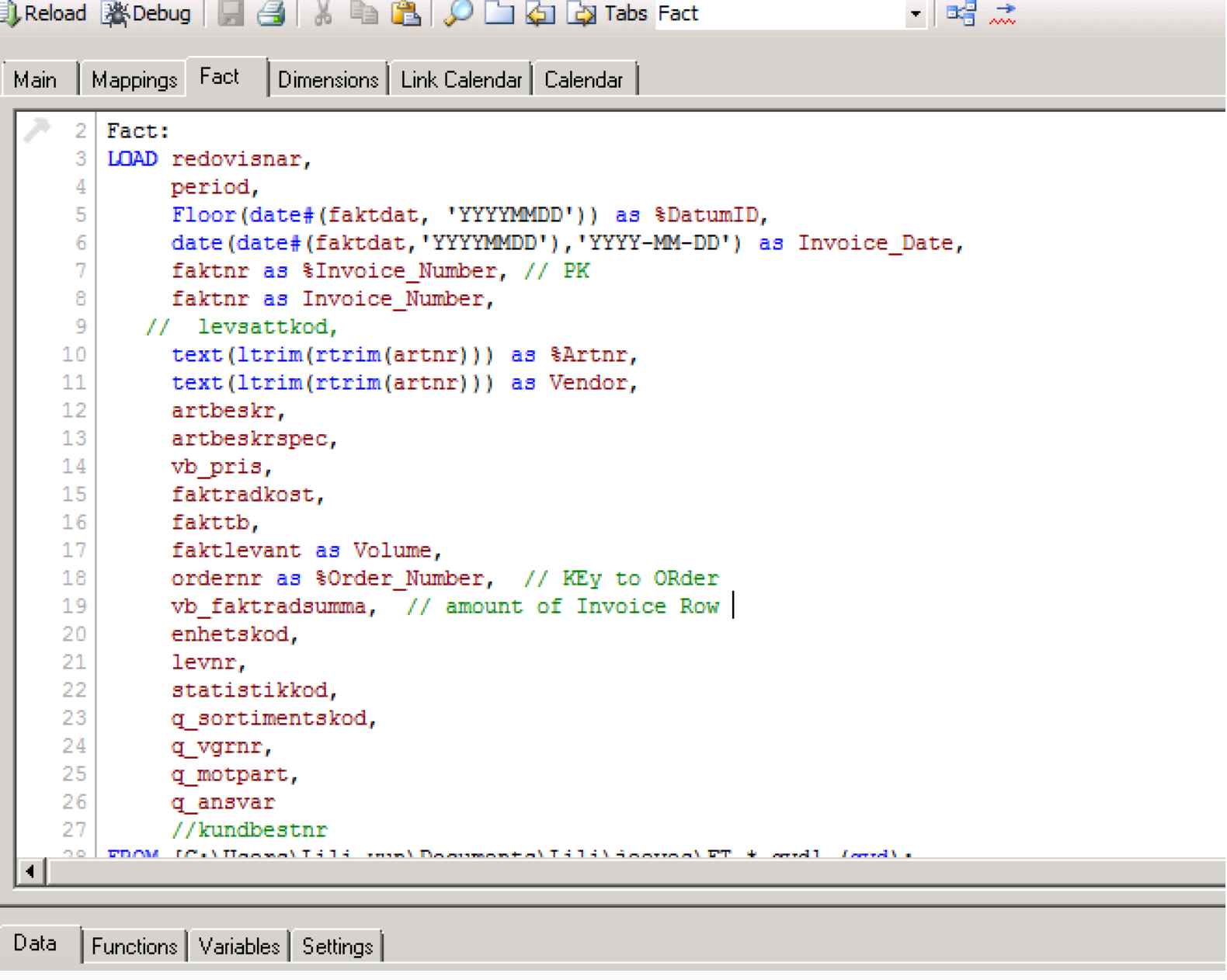The height and width of the screenshot is (980, 1227).
Task: Click 'levnr' on line 21
Action: (203, 662)
